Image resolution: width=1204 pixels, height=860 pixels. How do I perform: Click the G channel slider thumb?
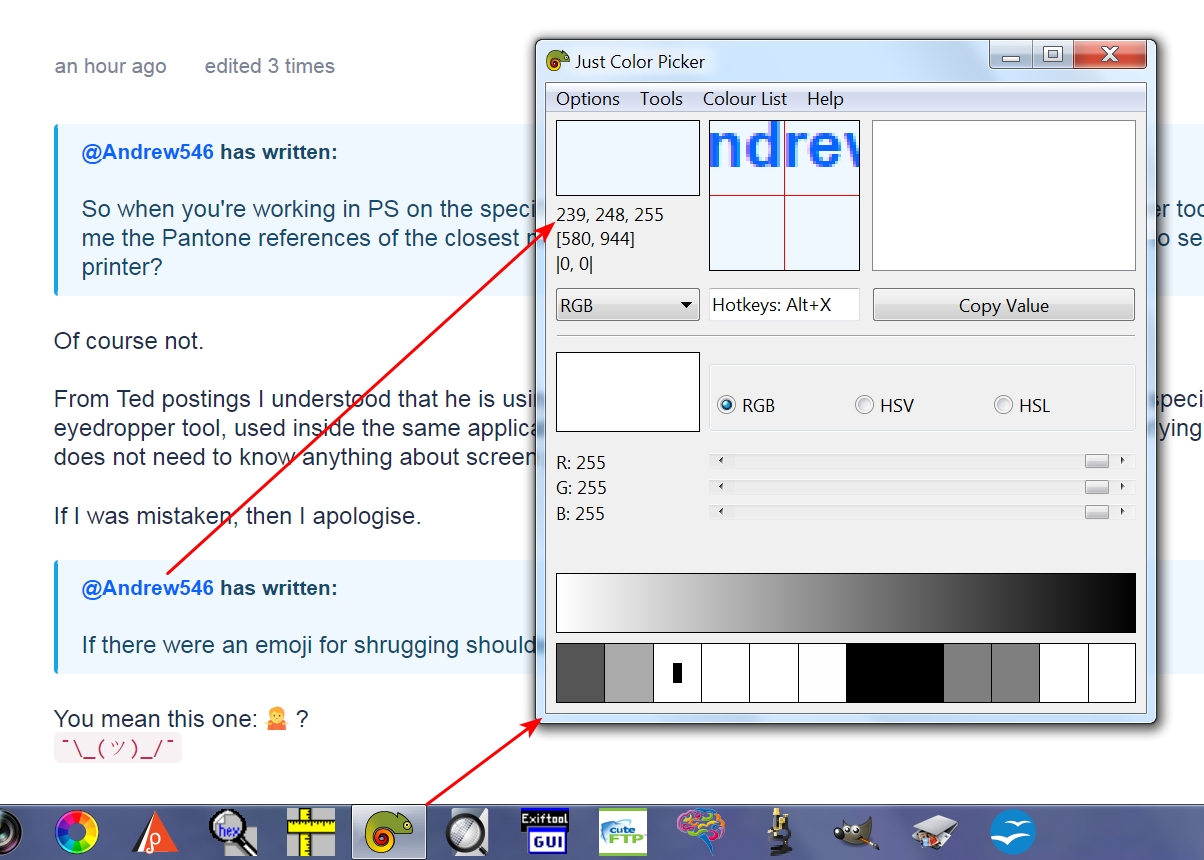coord(1097,487)
